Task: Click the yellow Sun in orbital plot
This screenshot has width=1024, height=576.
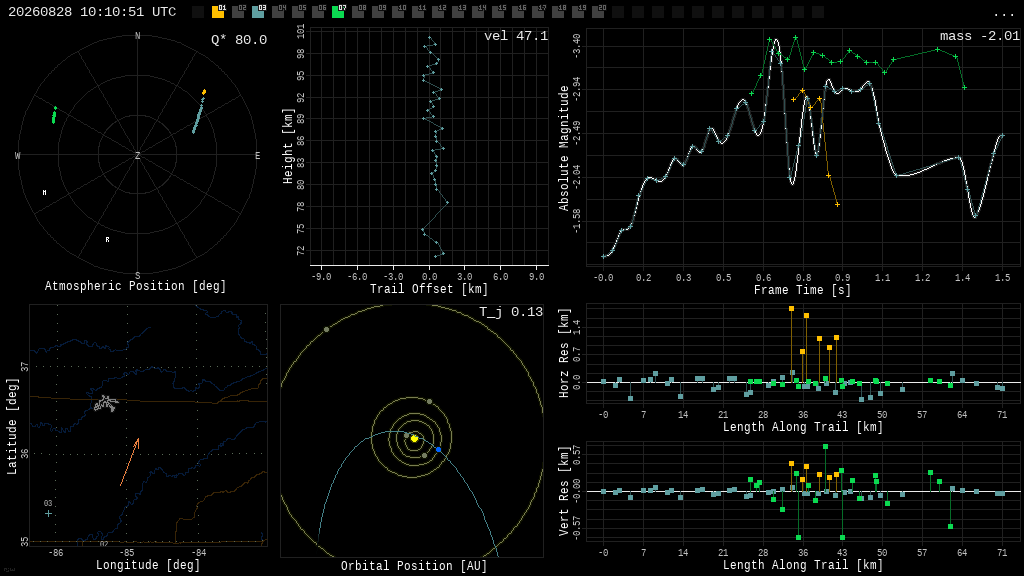Action: tap(414, 438)
